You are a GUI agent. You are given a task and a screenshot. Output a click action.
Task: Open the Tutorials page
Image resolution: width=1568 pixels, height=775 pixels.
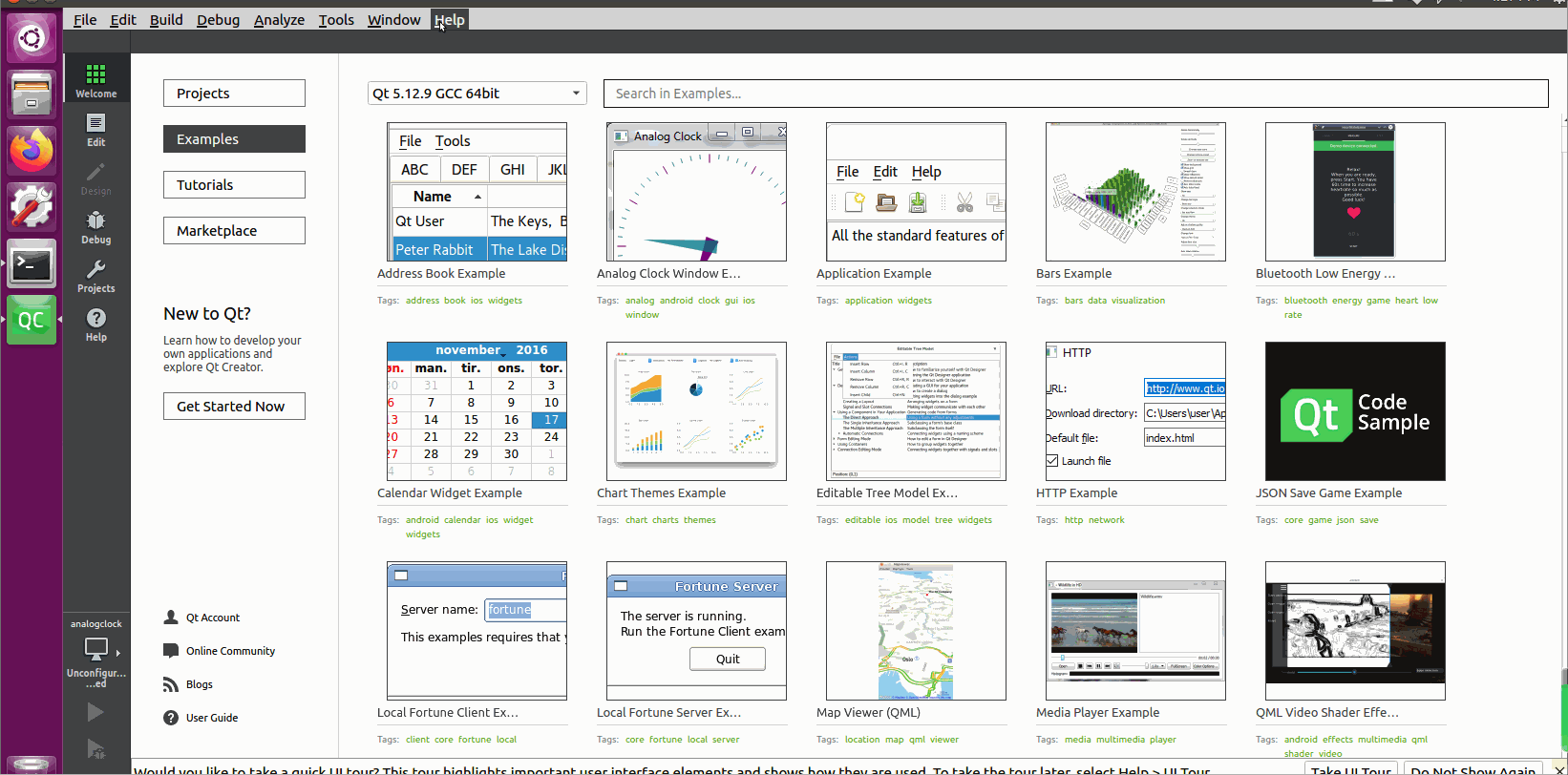point(234,185)
